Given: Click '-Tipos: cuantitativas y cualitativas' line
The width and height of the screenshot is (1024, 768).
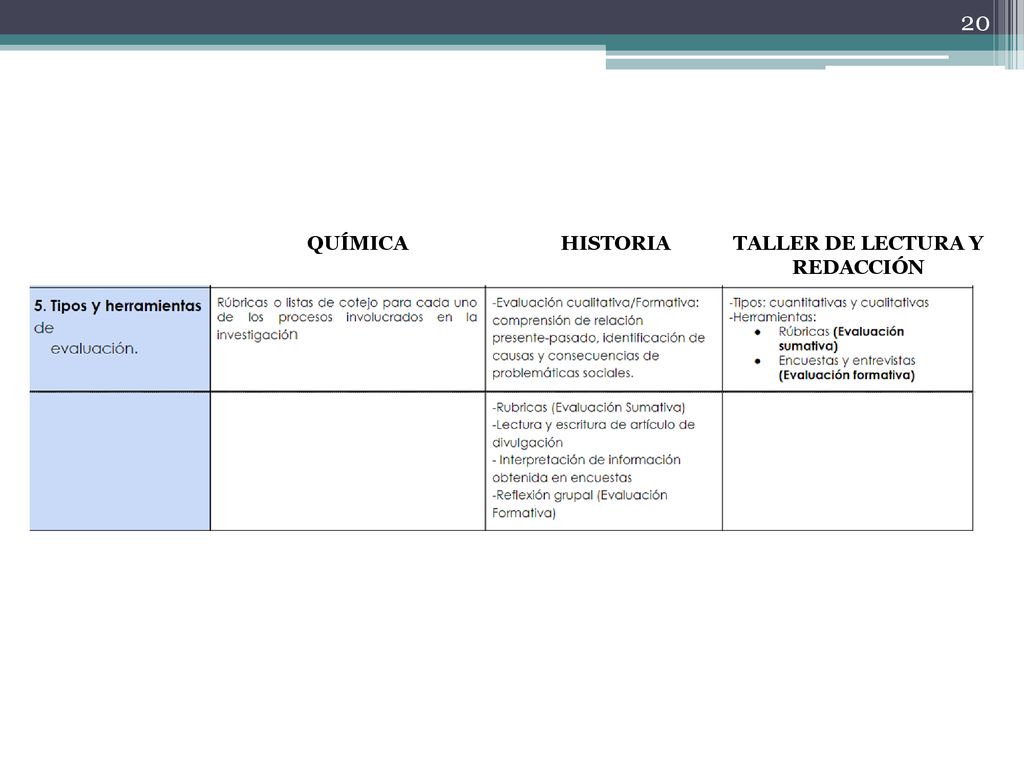Looking at the screenshot, I should 829,302.
